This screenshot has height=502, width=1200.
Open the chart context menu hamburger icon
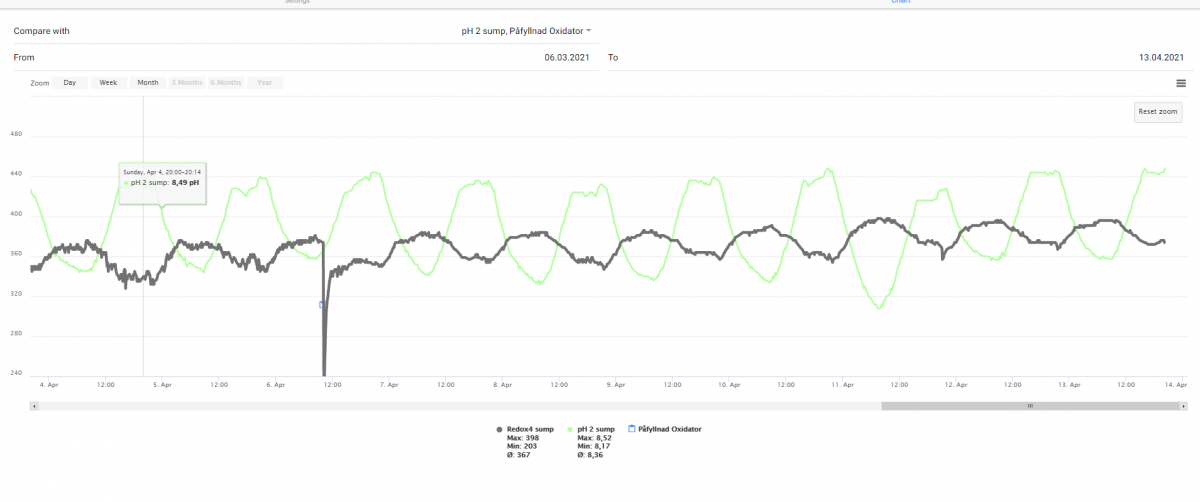click(x=1181, y=83)
